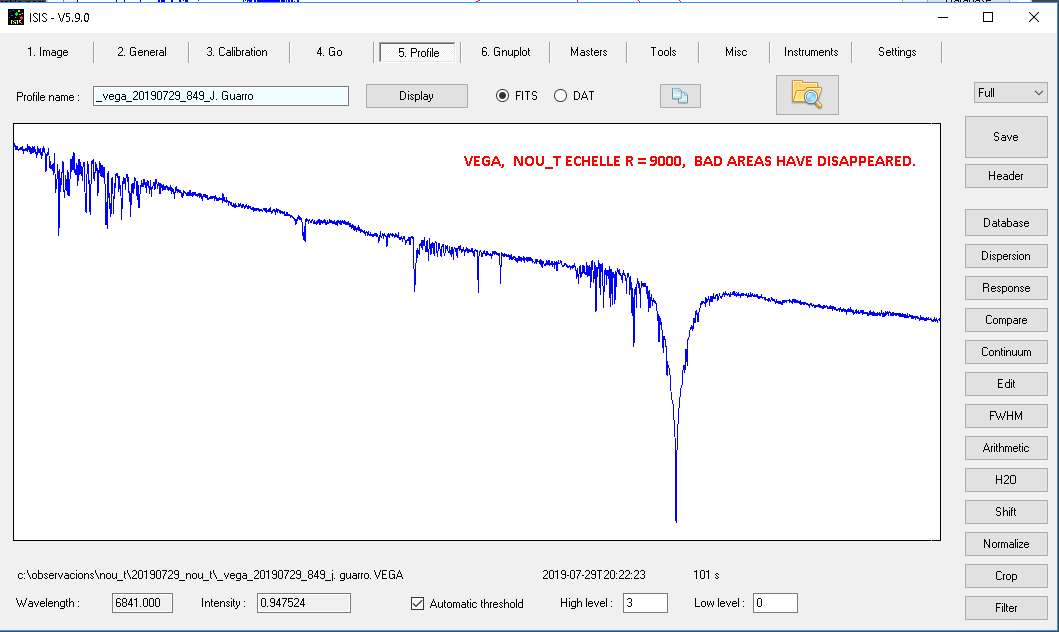Screen dimensions: 1059x632
Task: Expand the Full display mode dropdown
Action: [x=1010, y=93]
